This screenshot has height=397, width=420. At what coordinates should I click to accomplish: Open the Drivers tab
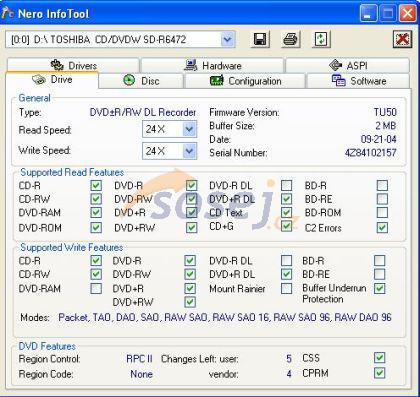coord(73,65)
